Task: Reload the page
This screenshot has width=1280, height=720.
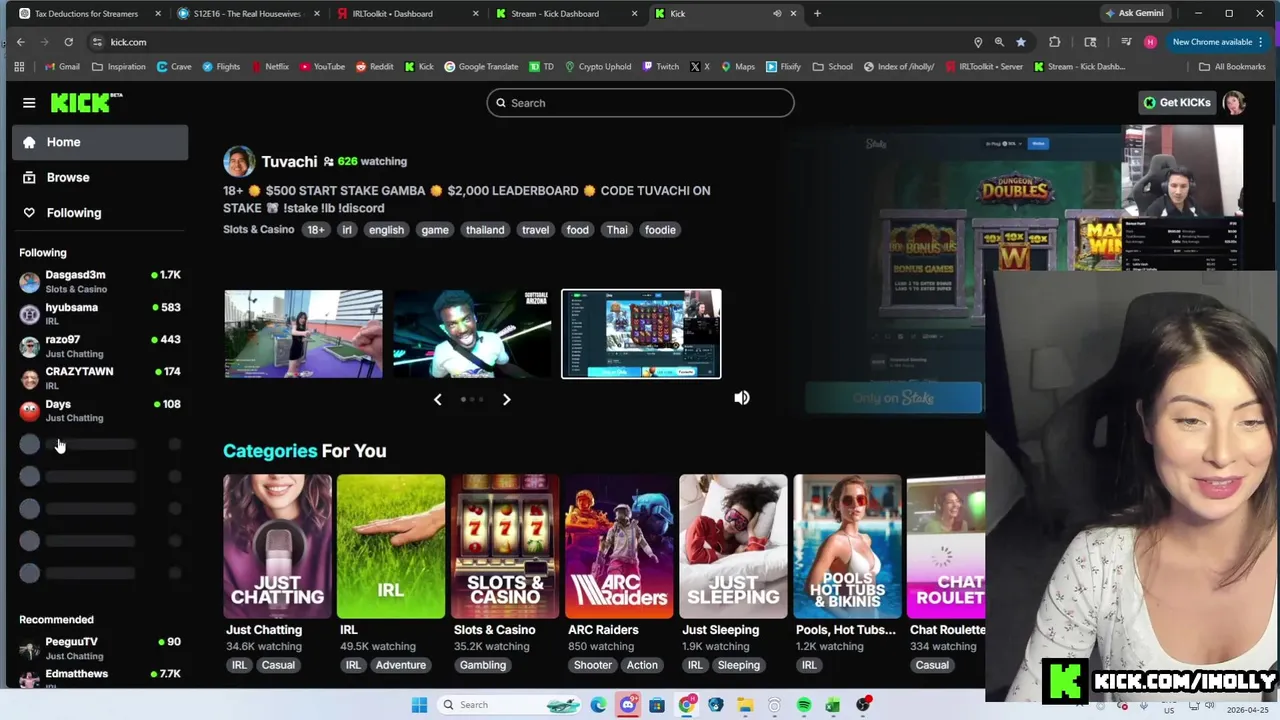Action: 68,42
